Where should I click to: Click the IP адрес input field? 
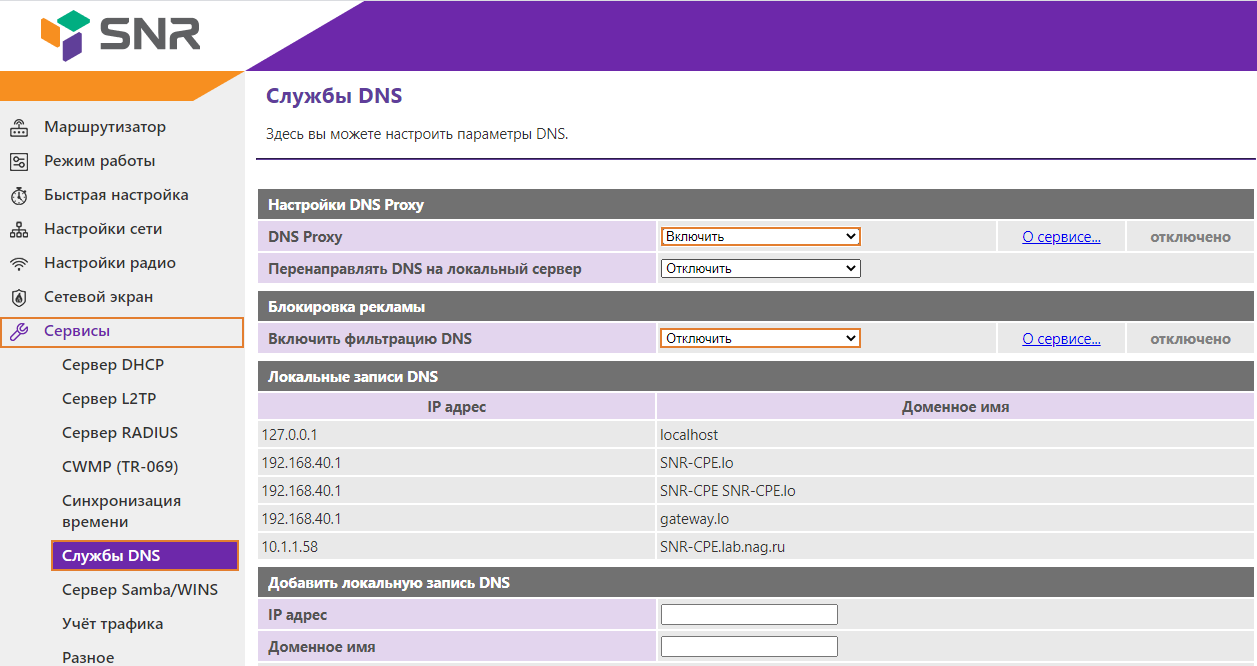[749, 614]
